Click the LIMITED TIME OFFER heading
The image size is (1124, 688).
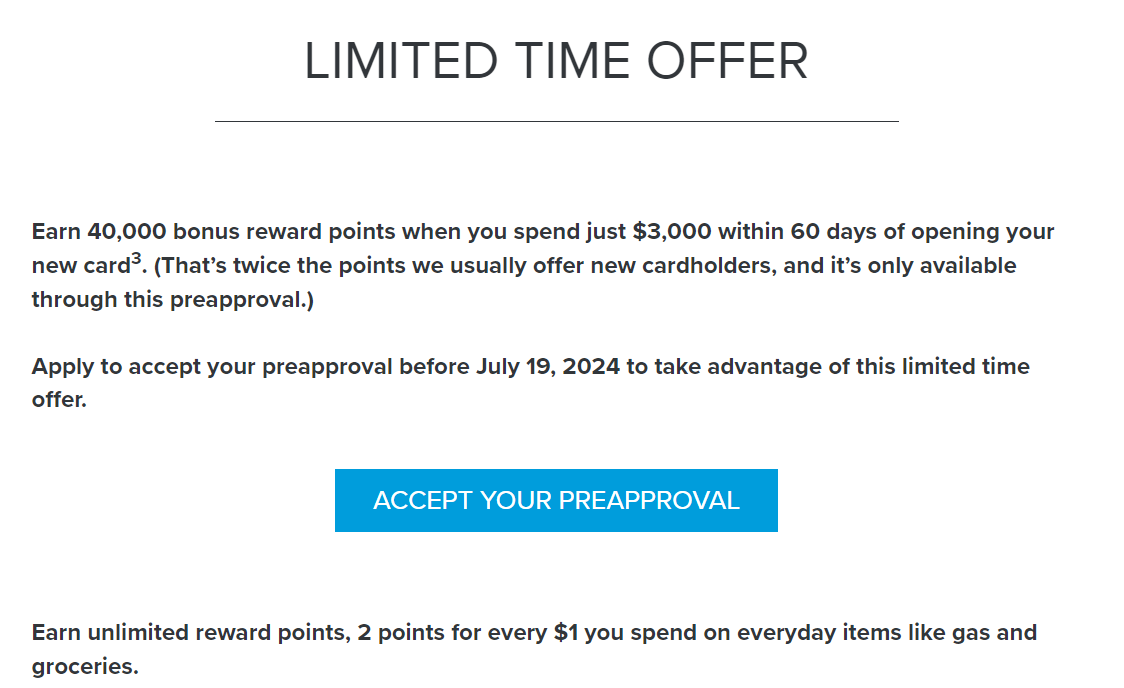[556, 61]
